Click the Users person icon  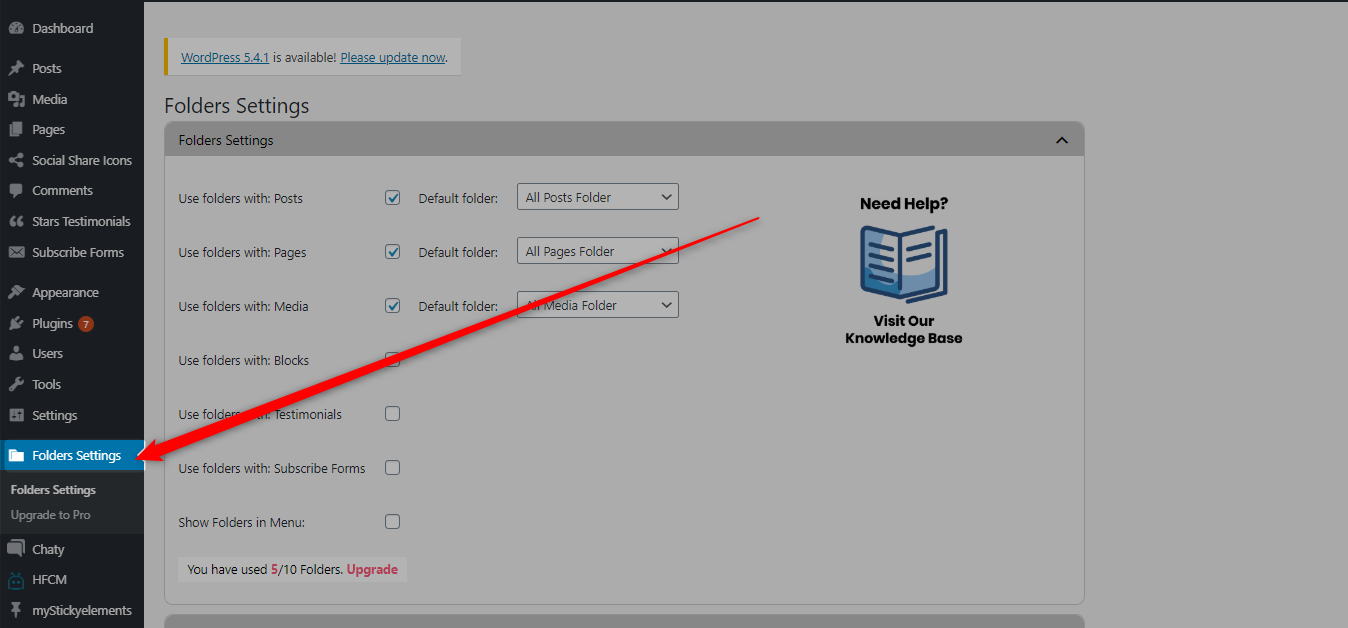pyautogui.click(x=16, y=353)
